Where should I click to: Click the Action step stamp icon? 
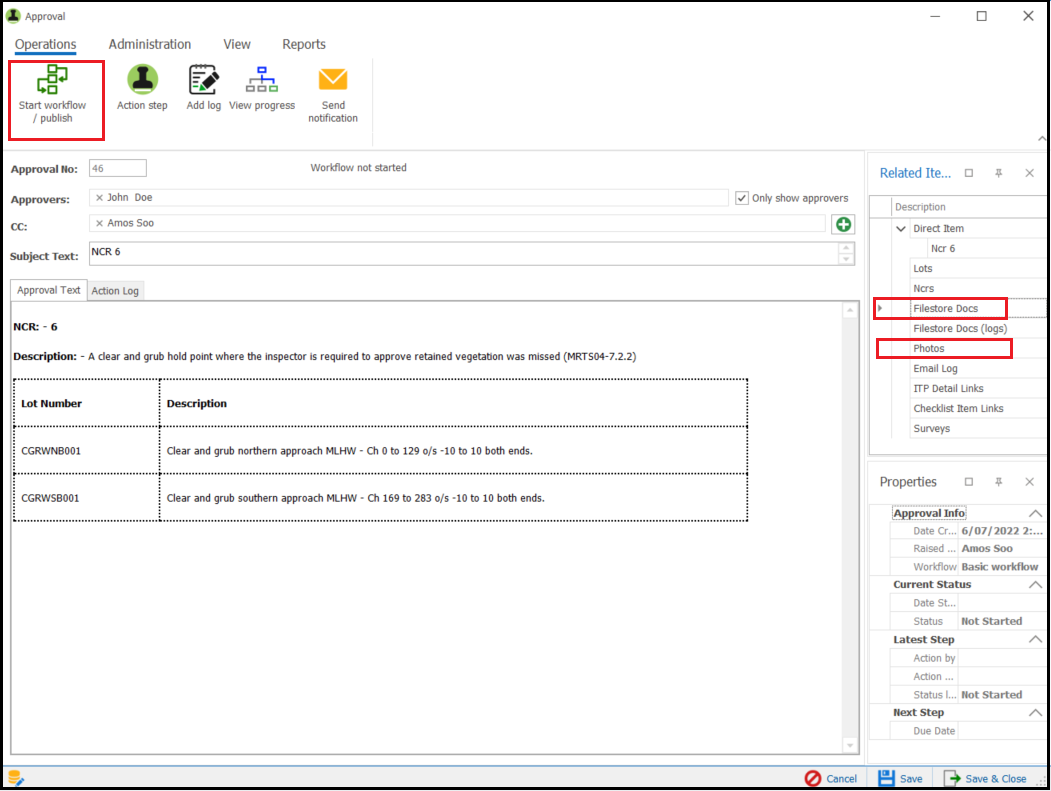click(x=142, y=80)
